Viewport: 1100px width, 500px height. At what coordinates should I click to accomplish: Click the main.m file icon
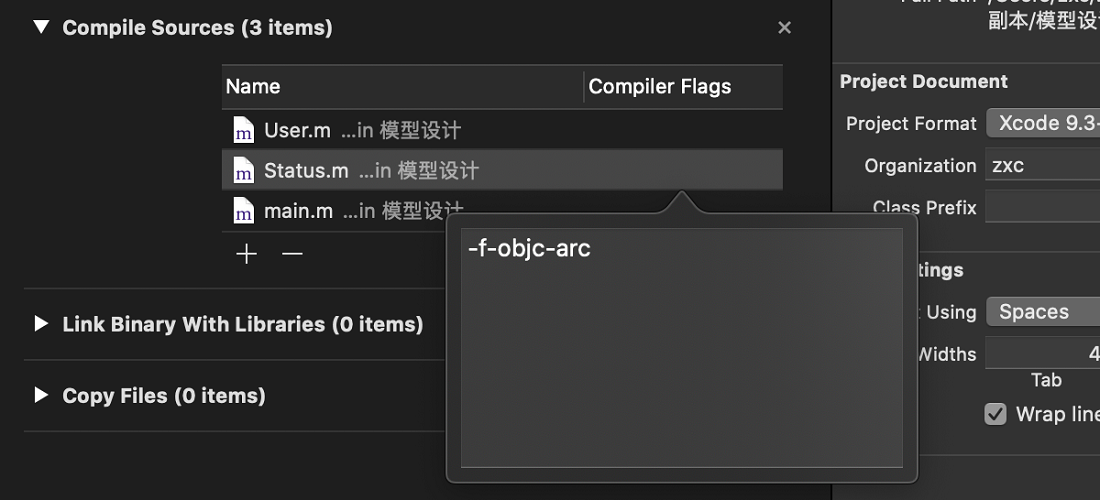tap(243, 210)
